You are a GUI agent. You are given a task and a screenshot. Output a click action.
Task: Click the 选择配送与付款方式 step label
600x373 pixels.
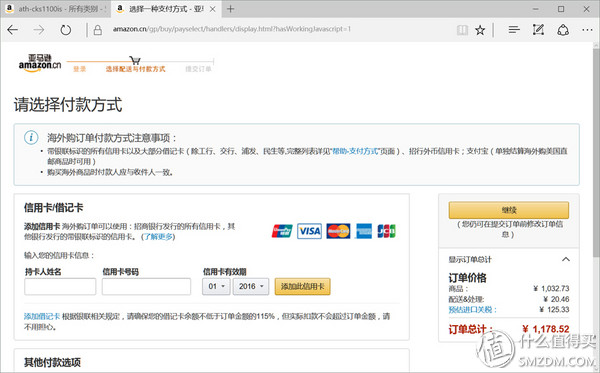(135, 69)
